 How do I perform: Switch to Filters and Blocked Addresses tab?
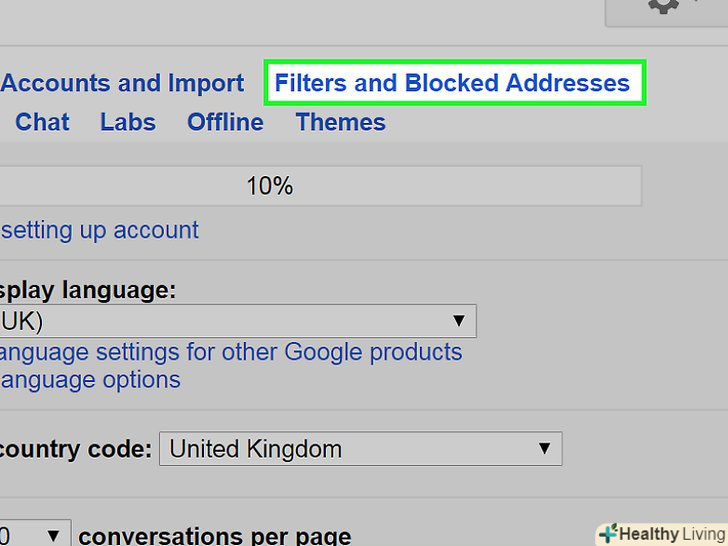[x=453, y=83]
